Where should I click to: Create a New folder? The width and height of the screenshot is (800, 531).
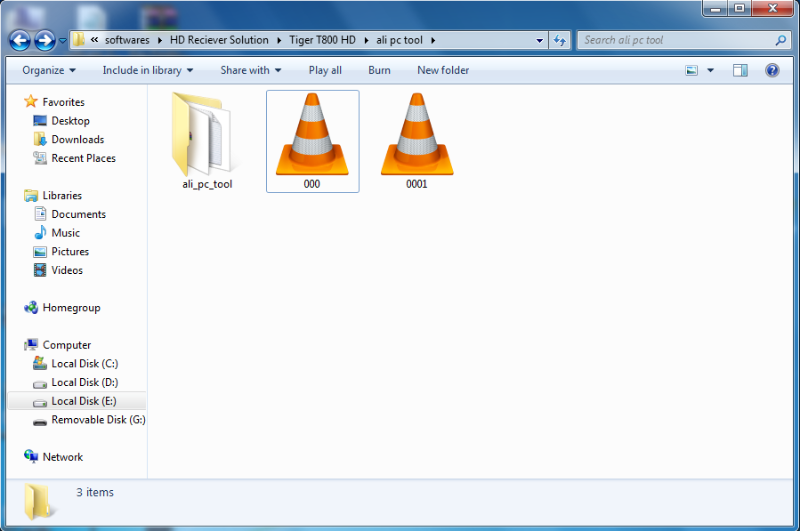click(443, 70)
